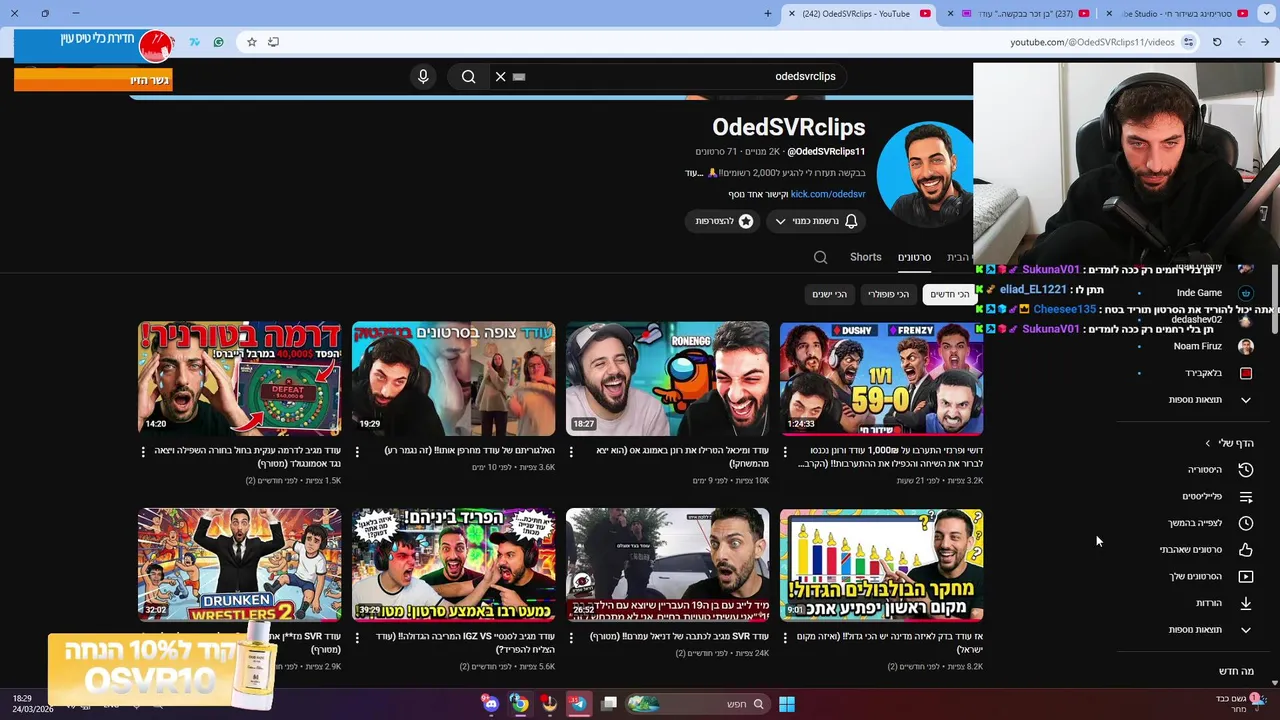Open the מחקר הבולבולים הגדול video thumbnail
Viewport: 1280px width, 720px height.
pyautogui.click(x=881, y=565)
